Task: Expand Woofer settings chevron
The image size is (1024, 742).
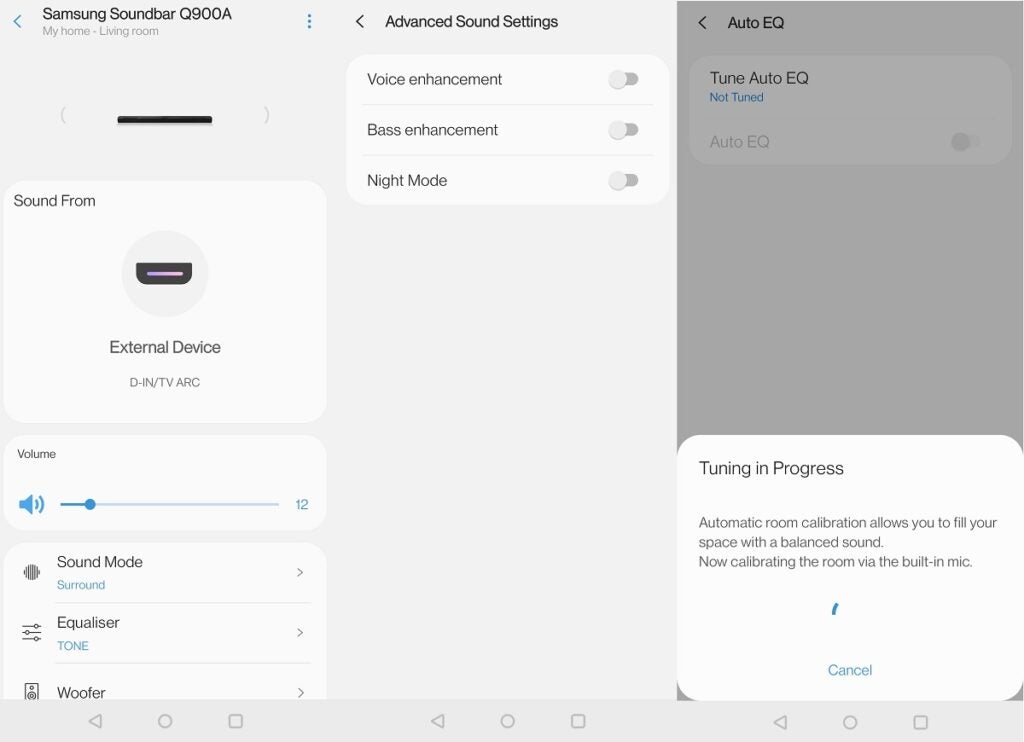Action: pos(300,692)
